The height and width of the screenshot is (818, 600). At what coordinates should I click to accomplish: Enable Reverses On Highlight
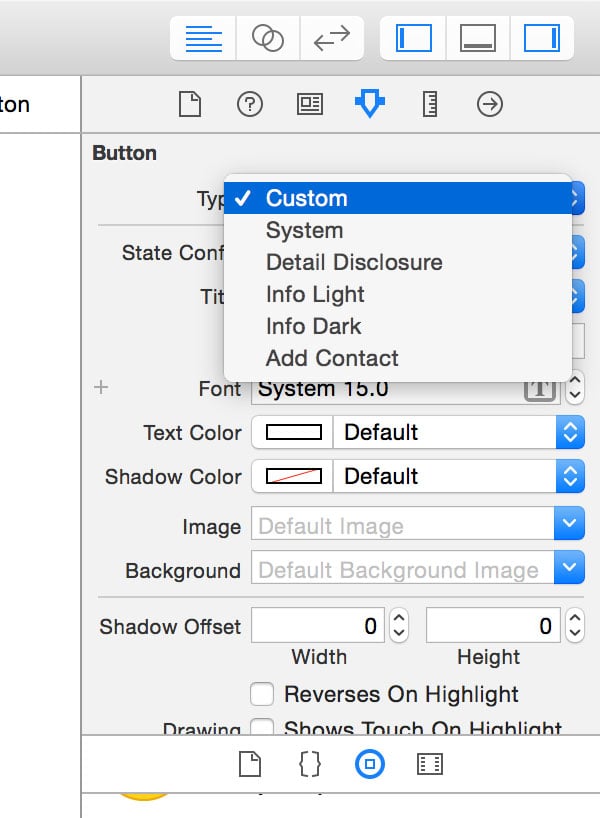pyautogui.click(x=262, y=694)
